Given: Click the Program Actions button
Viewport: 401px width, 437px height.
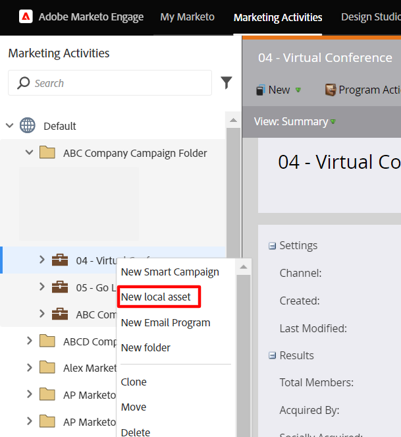Looking at the screenshot, I should coord(363,90).
